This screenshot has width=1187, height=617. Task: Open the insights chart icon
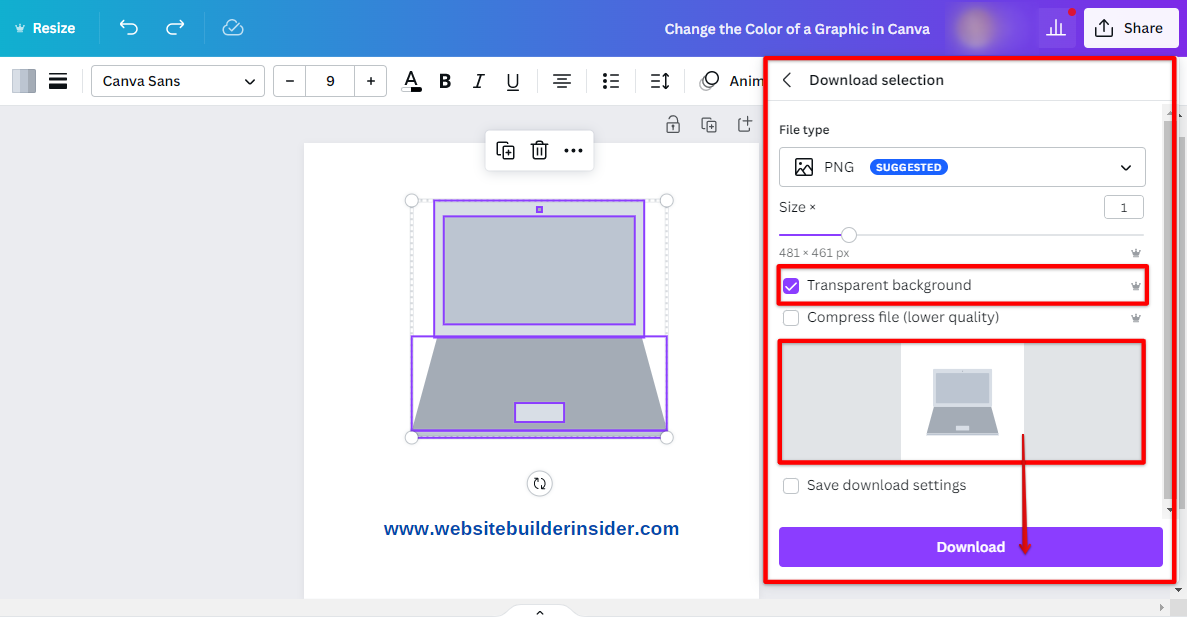coord(1056,28)
